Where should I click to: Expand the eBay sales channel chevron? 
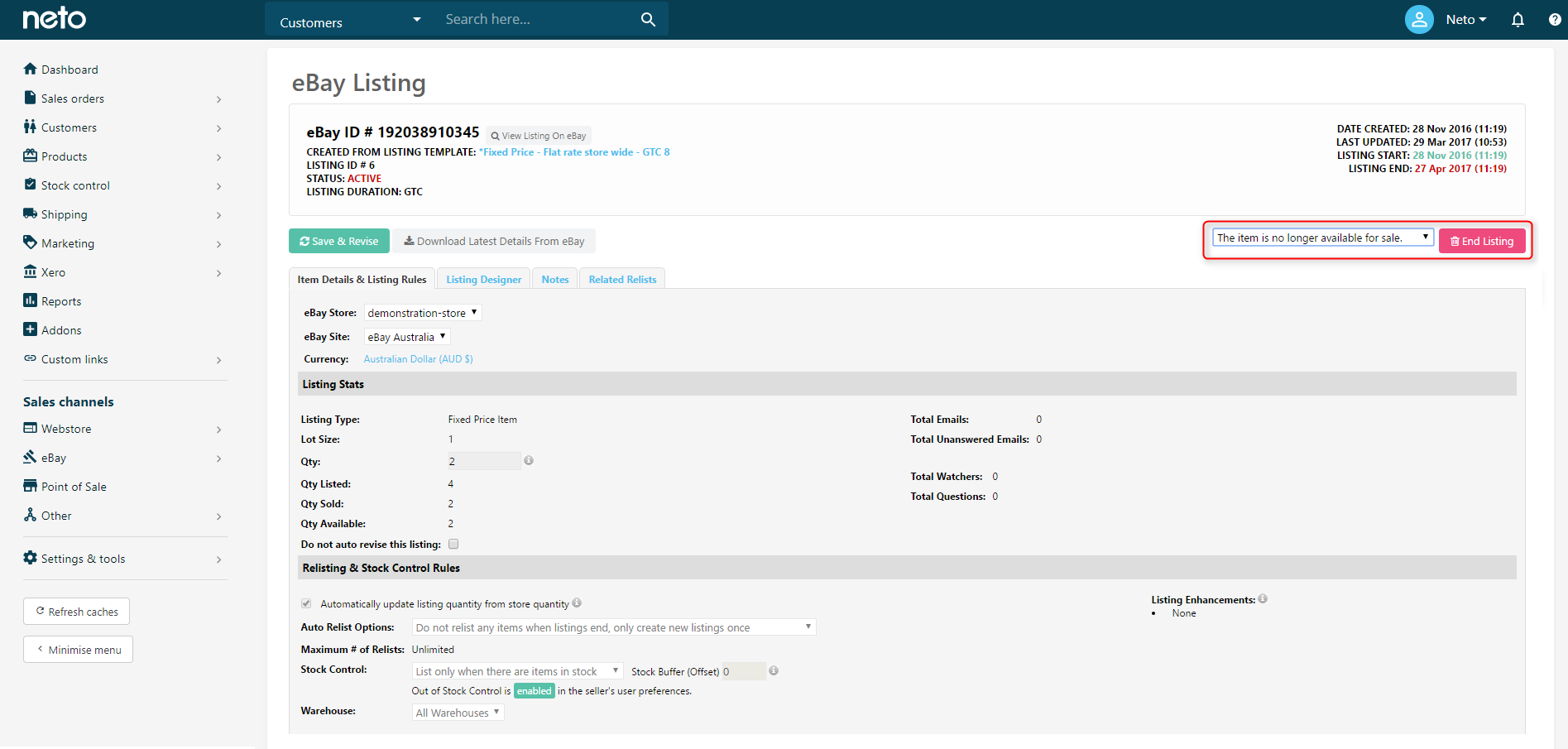click(x=219, y=459)
